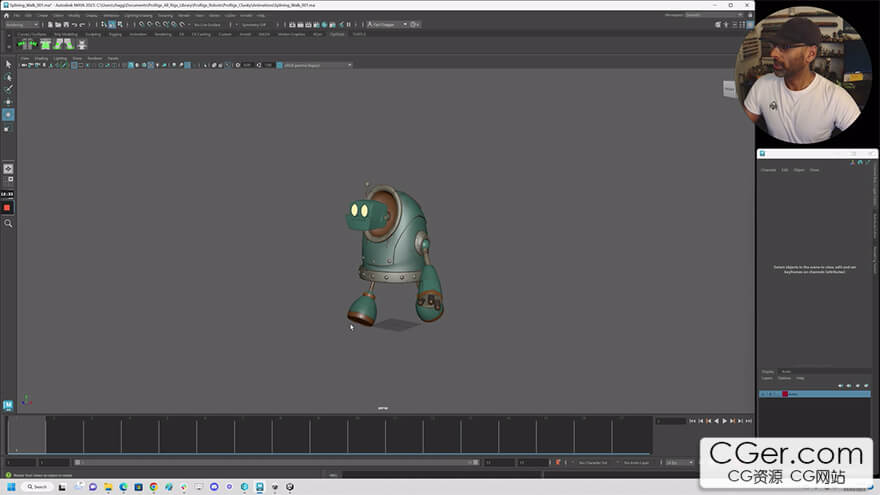The image size is (880, 495).
Task: Toggle select by hierarchy mode
Action: (x=103, y=25)
